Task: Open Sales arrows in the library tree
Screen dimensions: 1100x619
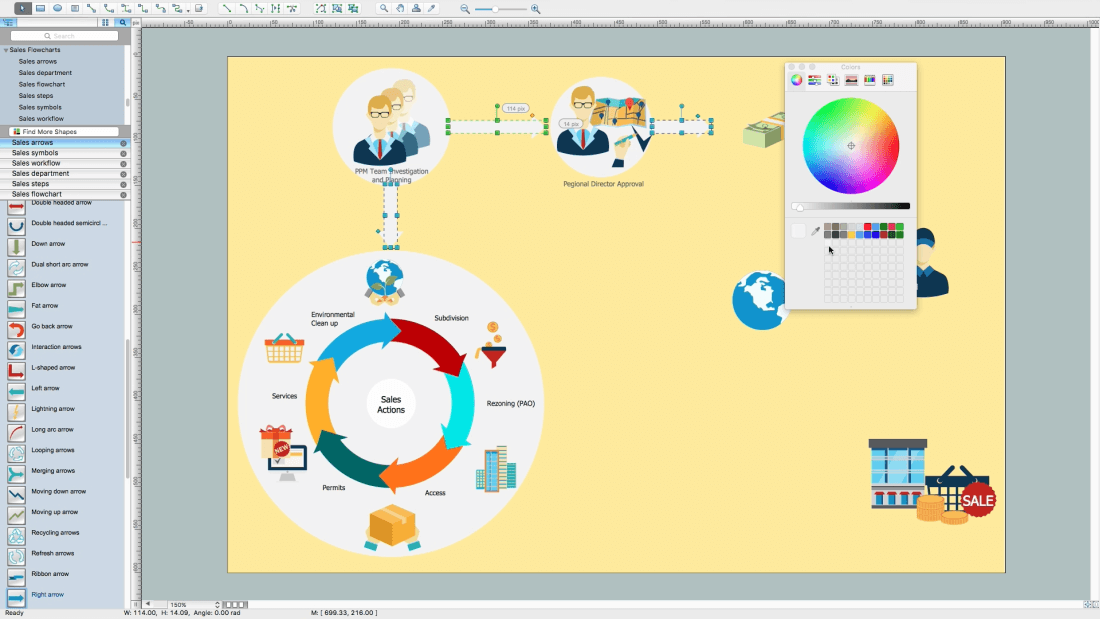Action: coord(37,62)
